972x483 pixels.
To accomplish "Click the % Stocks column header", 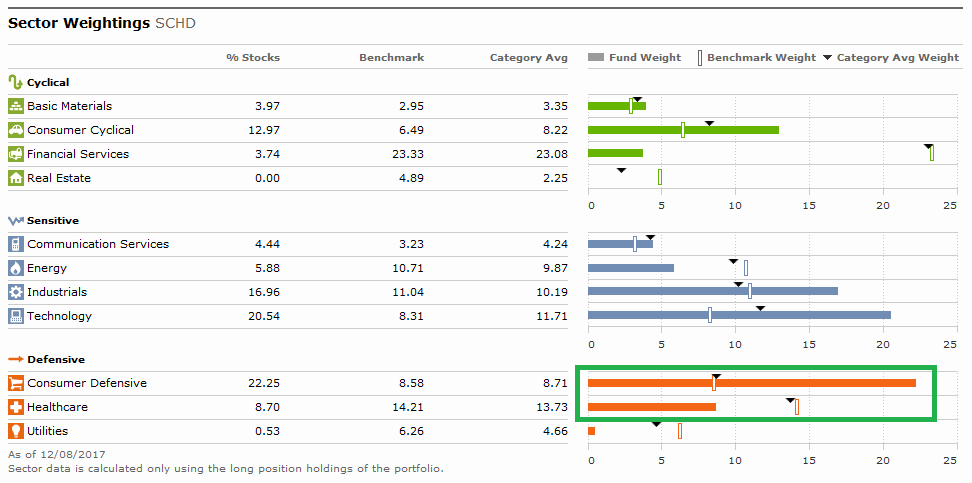I will [253, 58].
